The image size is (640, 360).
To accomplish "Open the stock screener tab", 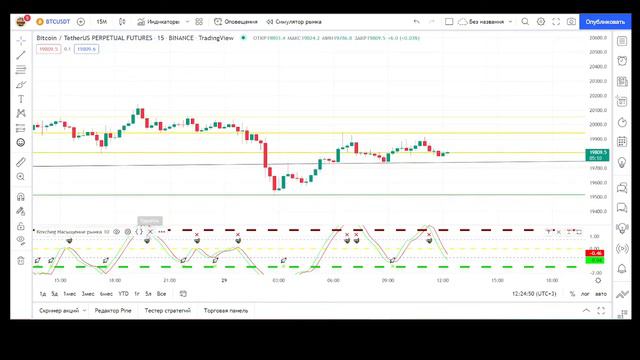I will click(x=59, y=311).
